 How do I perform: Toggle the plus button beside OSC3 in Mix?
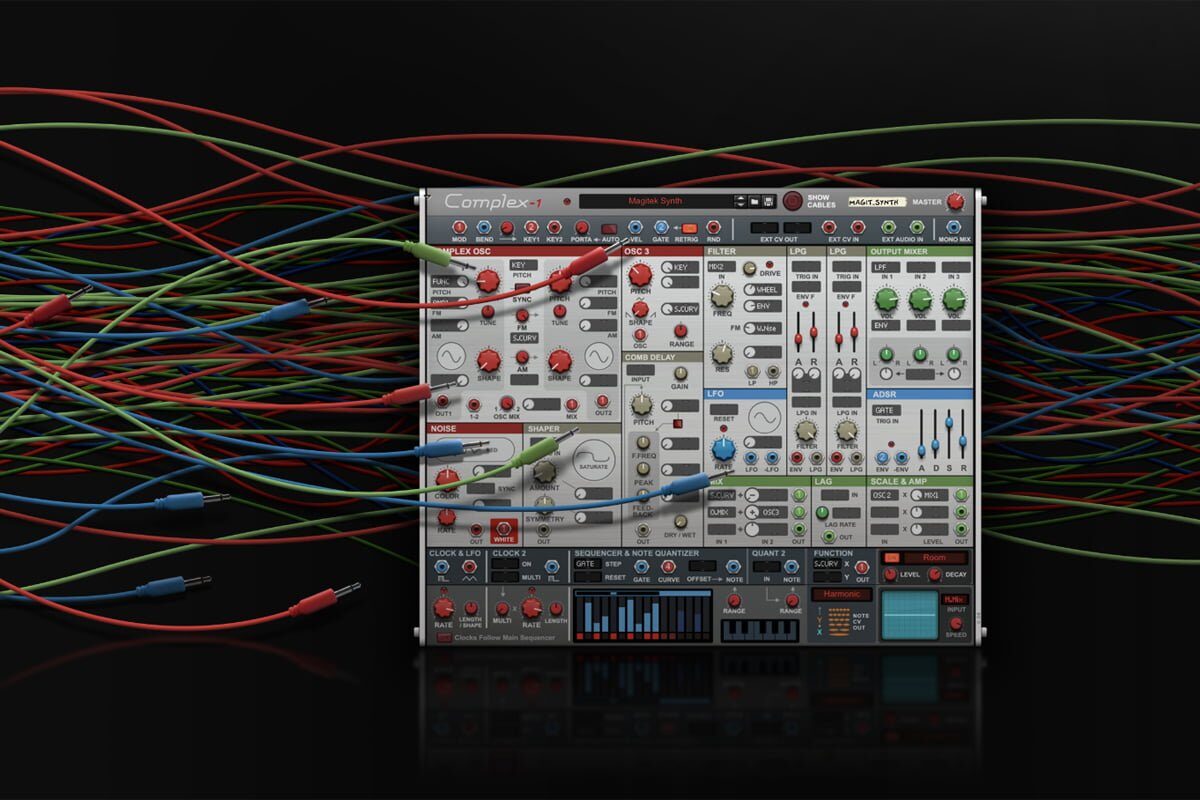click(752, 512)
